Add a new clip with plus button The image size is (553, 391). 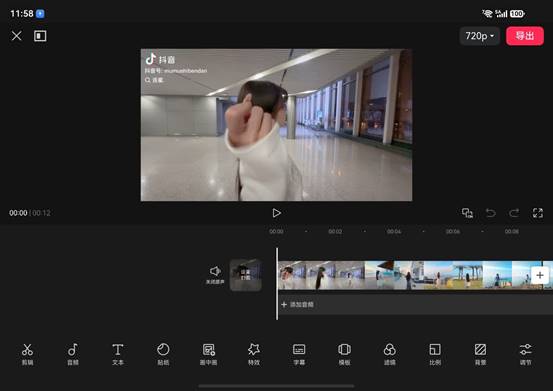point(540,275)
